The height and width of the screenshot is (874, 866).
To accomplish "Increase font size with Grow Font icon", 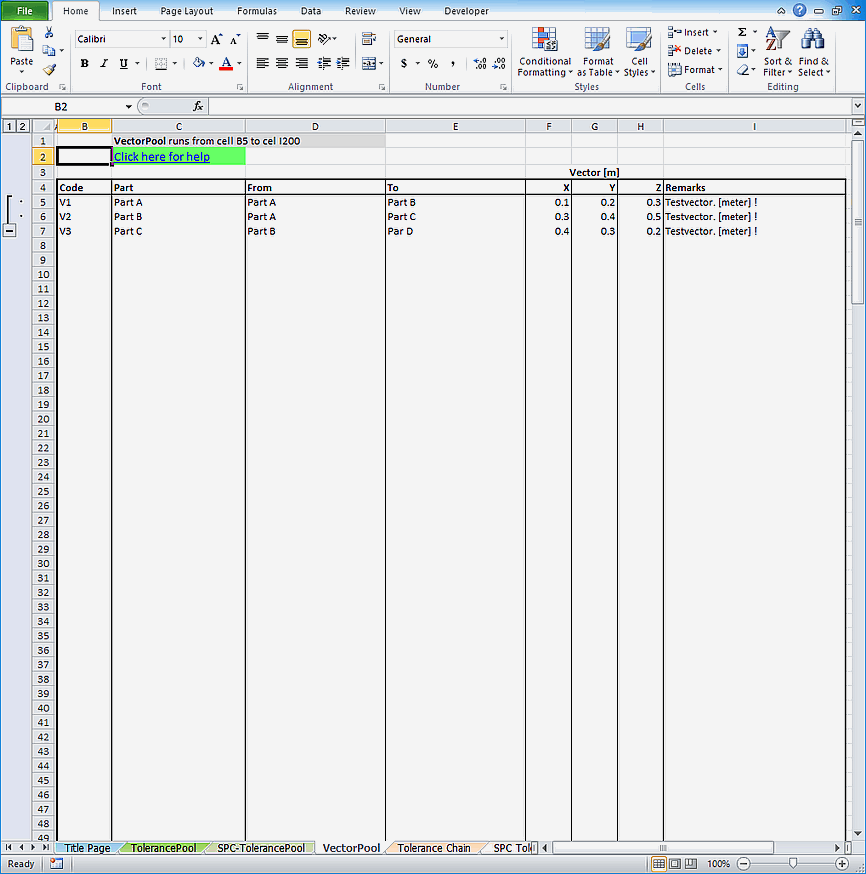I will pos(216,39).
